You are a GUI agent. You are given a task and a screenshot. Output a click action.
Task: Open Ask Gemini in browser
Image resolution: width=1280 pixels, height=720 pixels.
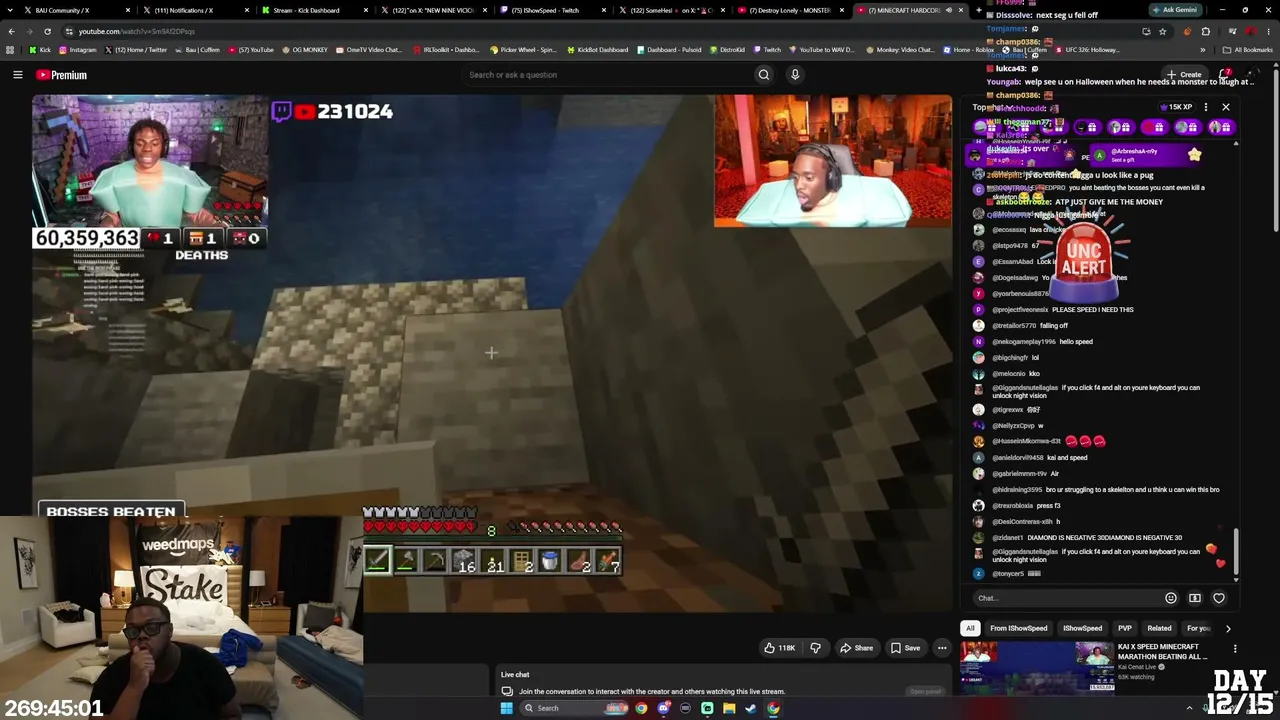[1174, 10]
